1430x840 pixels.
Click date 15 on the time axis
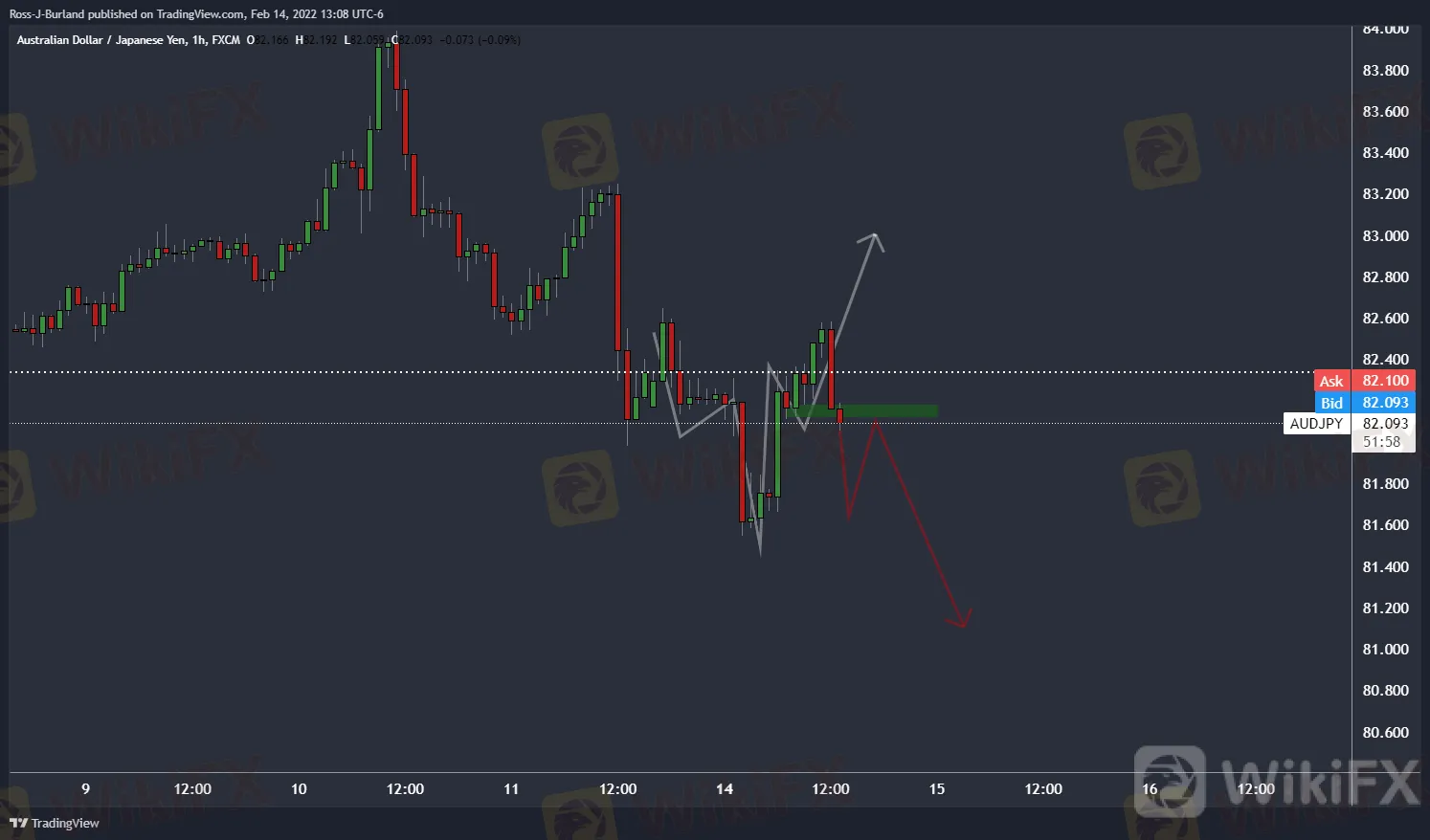click(937, 789)
